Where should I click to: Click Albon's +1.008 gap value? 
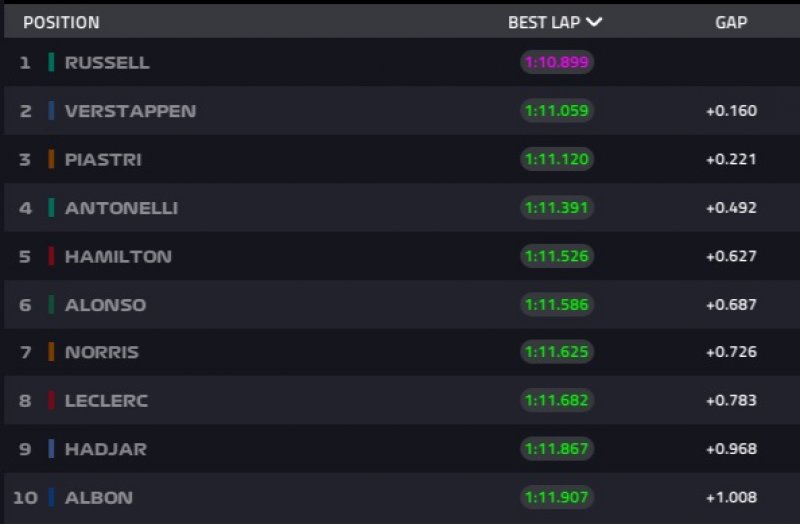click(731, 497)
